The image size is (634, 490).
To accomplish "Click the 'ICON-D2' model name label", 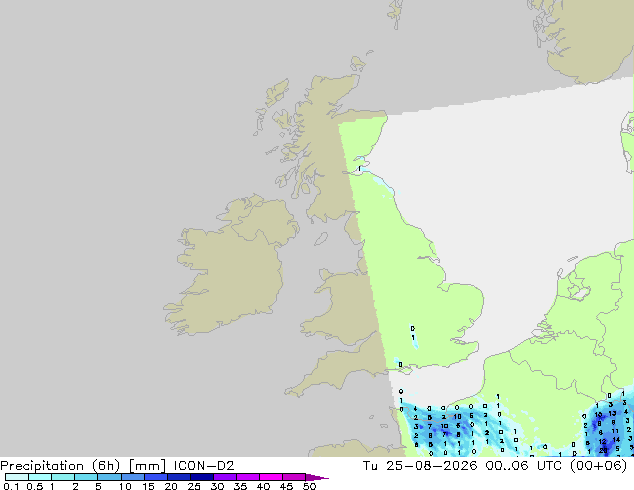I will (x=204, y=466).
